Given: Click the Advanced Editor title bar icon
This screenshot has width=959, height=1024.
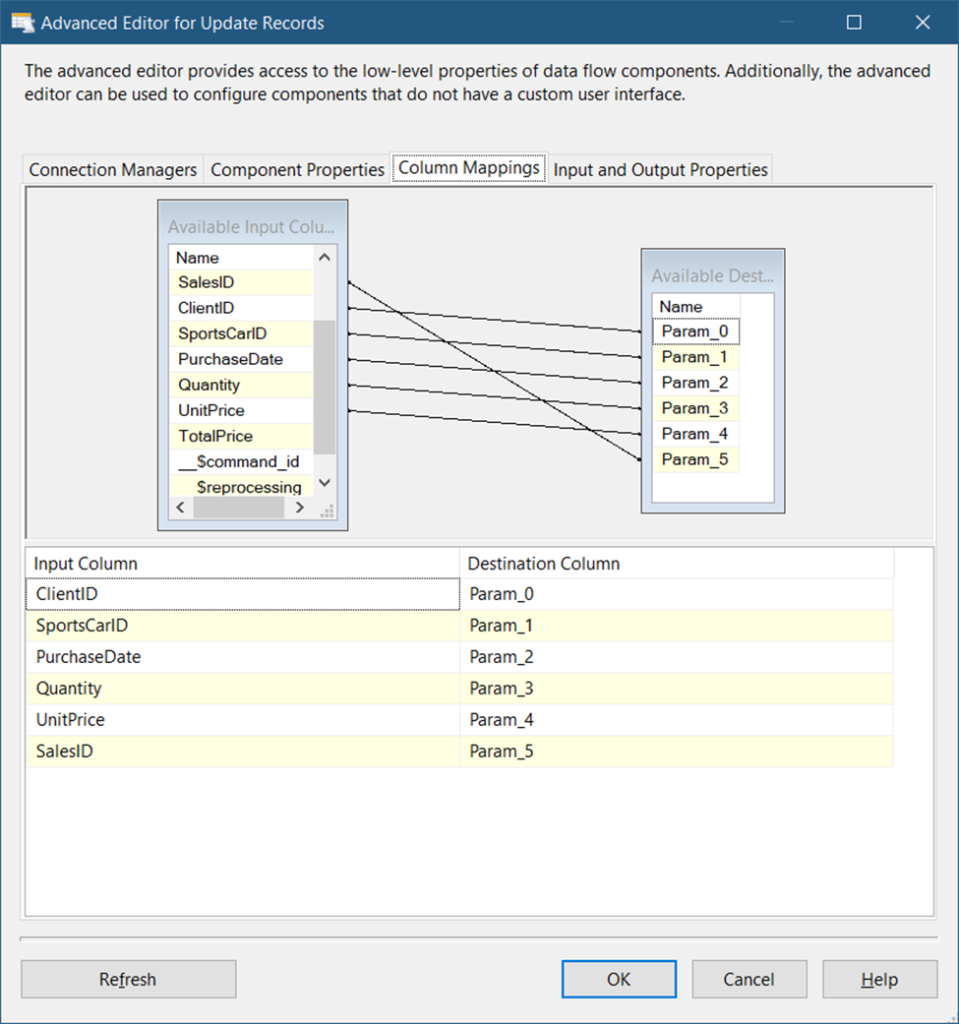Looking at the screenshot, I should (x=23, y=23).
